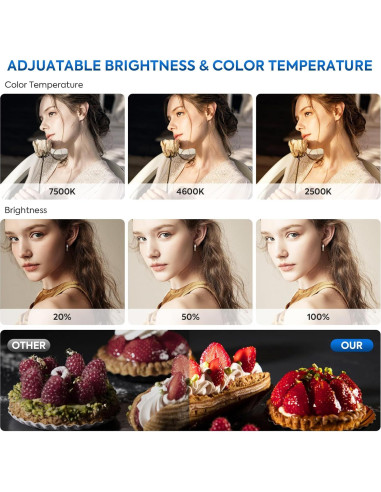
Task: Select the 50% brightness portrait
Action: [190, 272]
